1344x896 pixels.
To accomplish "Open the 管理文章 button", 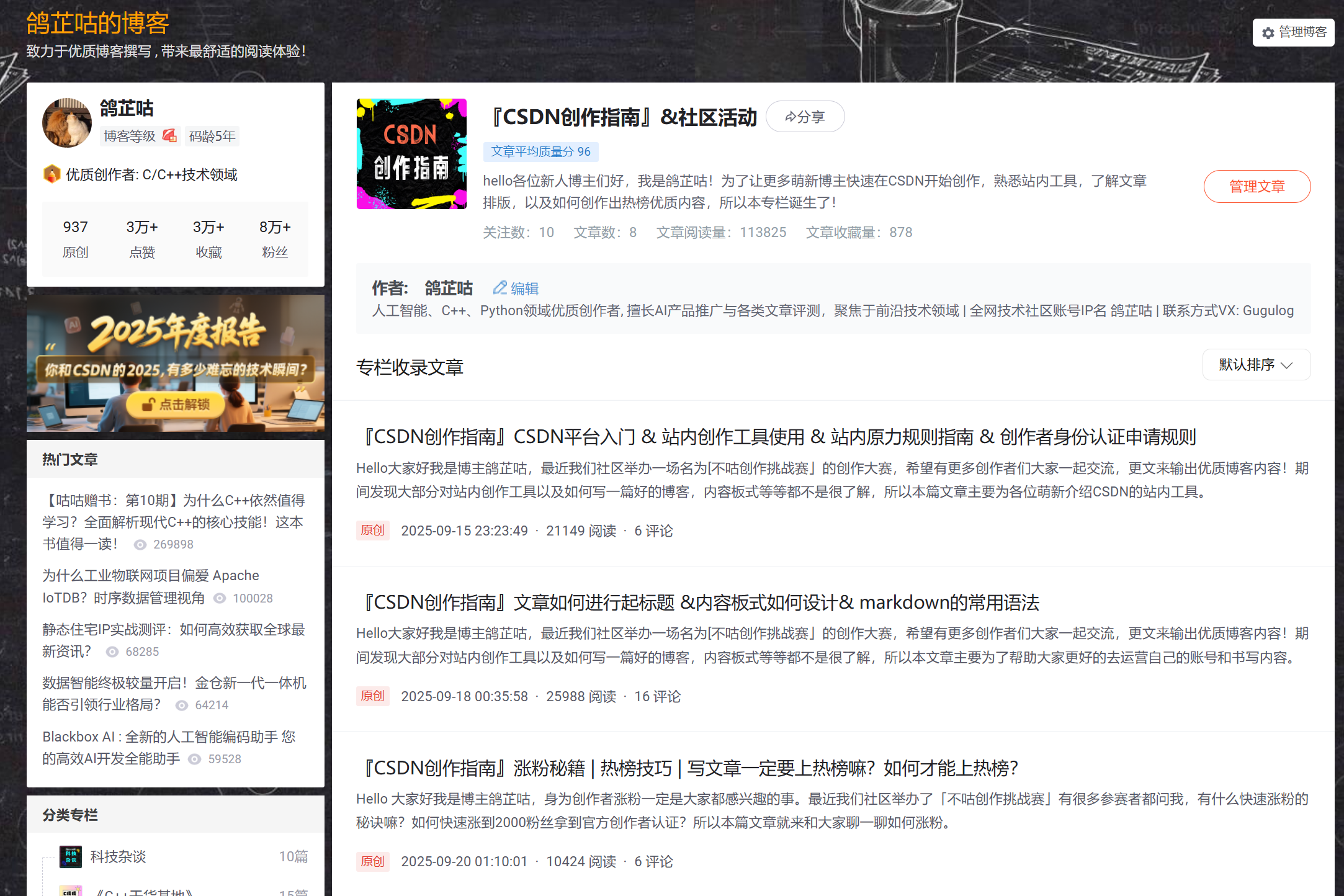I will (1257, 186).
